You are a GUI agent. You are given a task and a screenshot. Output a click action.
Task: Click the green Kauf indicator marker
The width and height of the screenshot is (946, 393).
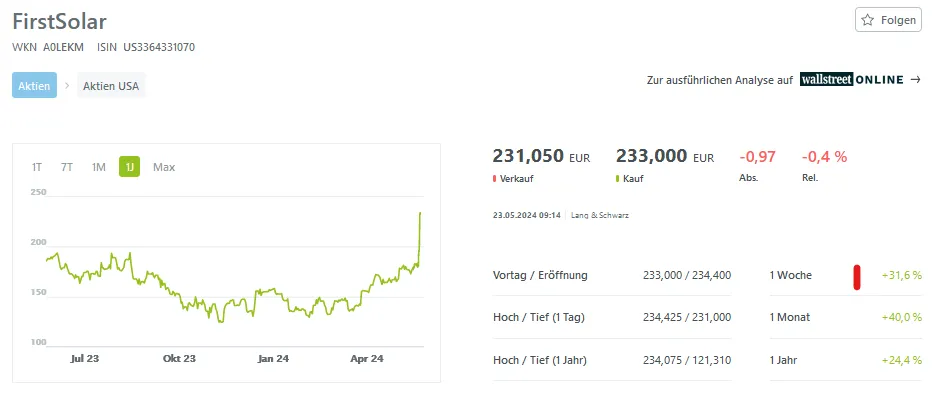pos(617,179)
